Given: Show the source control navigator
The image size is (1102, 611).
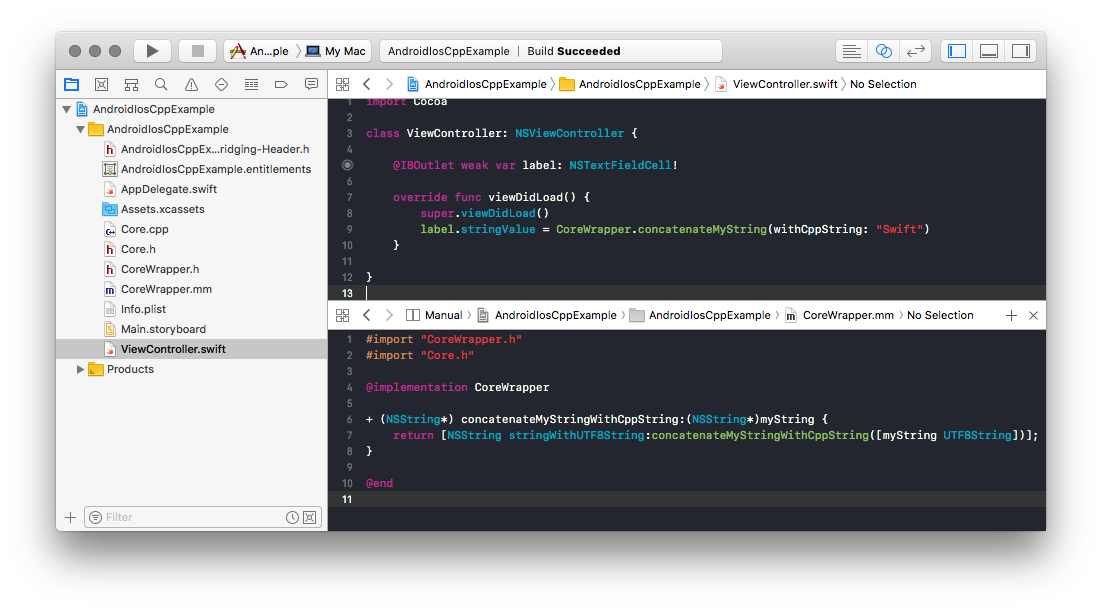Looking at the screenshot, I should [101, 84].
